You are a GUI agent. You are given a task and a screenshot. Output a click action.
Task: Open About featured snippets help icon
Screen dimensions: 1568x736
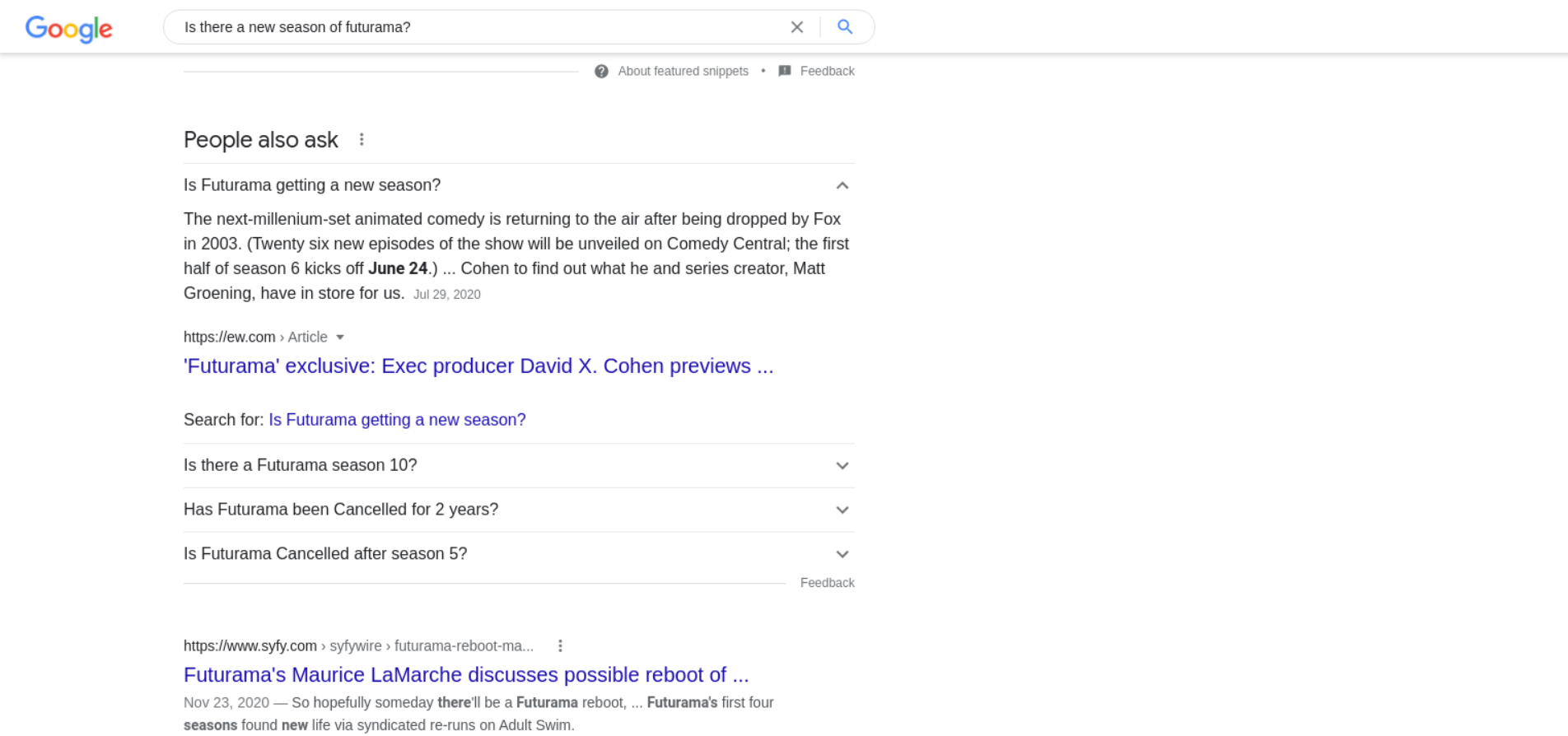coord(602,72)
